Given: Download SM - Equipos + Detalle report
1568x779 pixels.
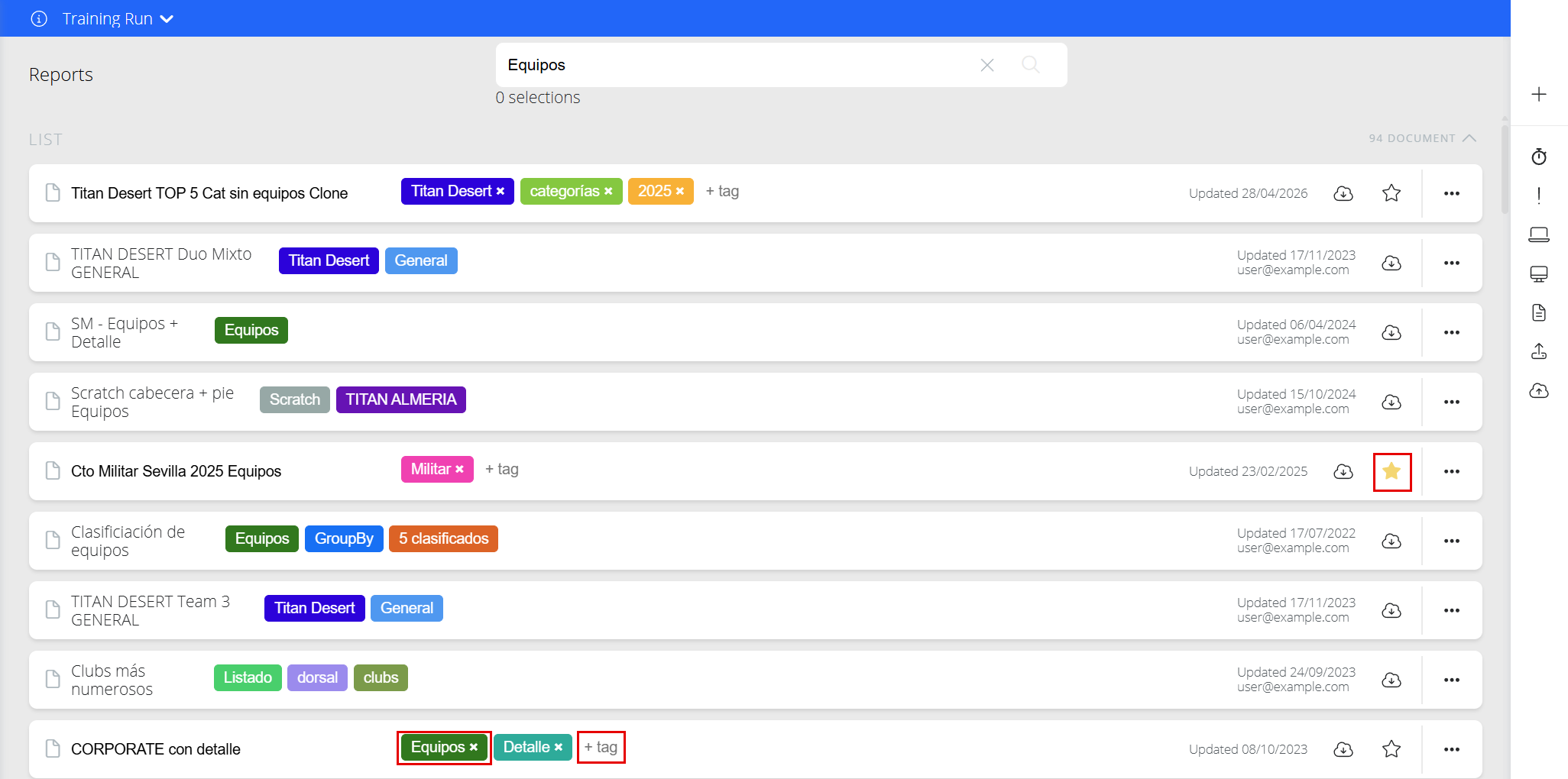Looking at the screenshot, I should 1391,332.
